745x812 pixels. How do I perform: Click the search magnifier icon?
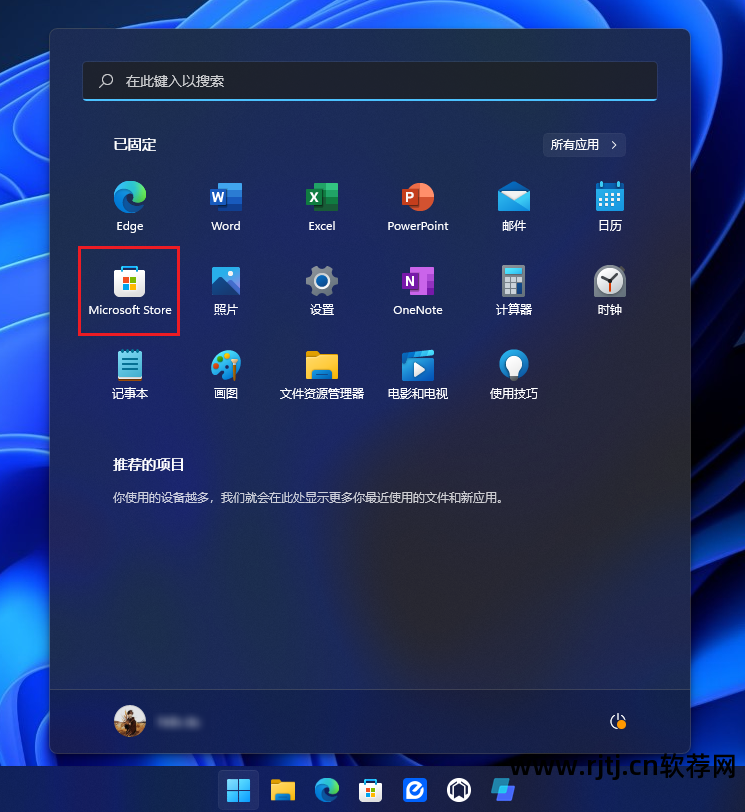pyautogui.click(x=106, y=80)
